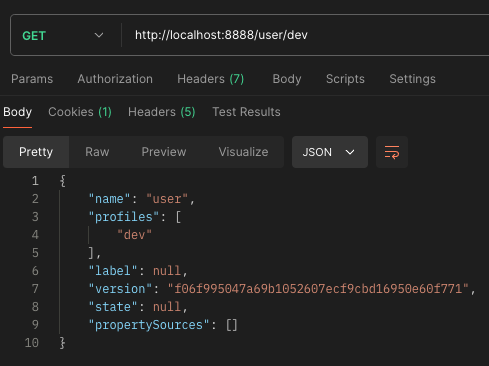Click the null value of state
The width and height of the screenshot is (489, 366).
point(167,307)
